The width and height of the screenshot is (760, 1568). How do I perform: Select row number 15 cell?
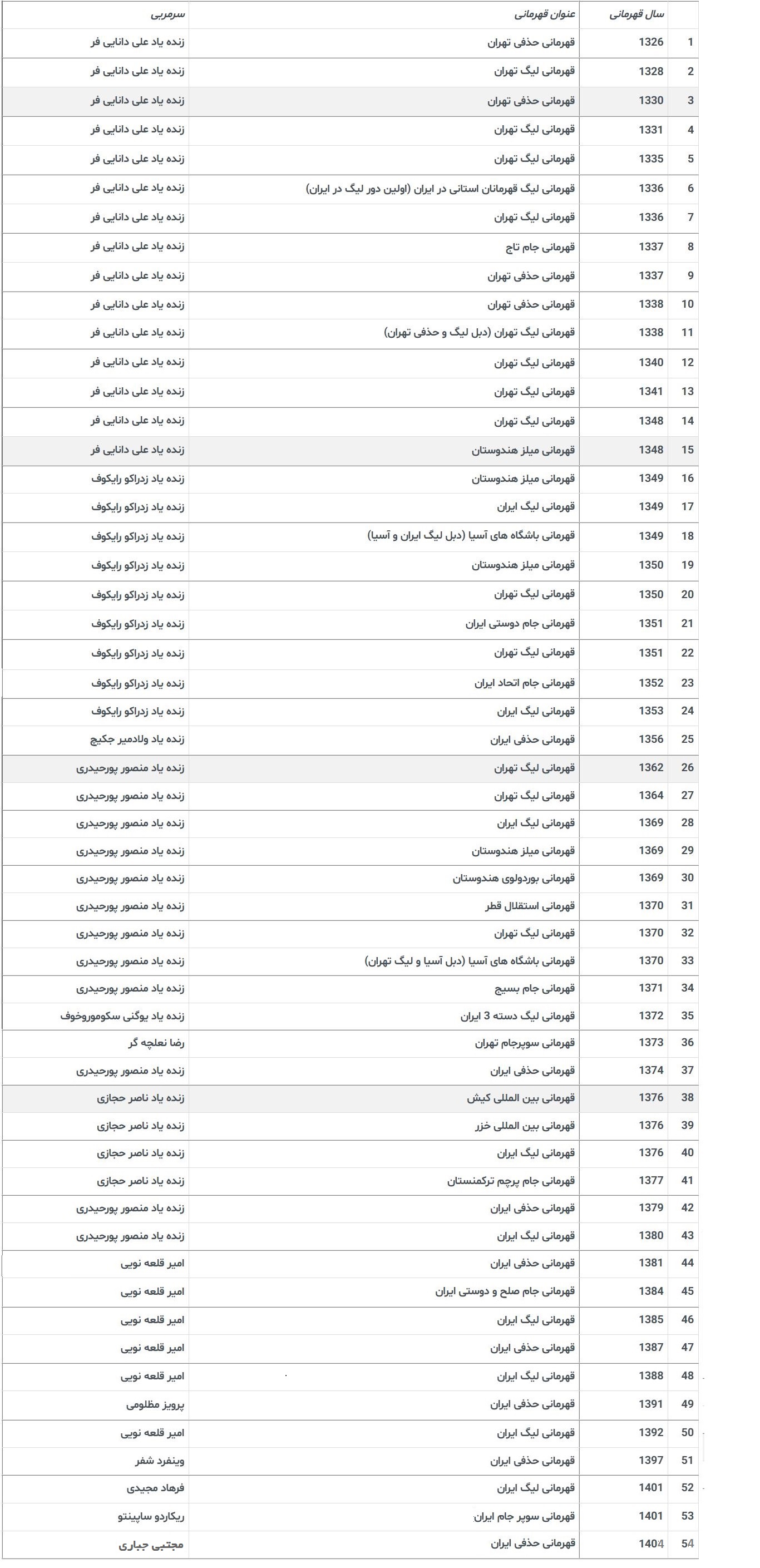(687, 450)
